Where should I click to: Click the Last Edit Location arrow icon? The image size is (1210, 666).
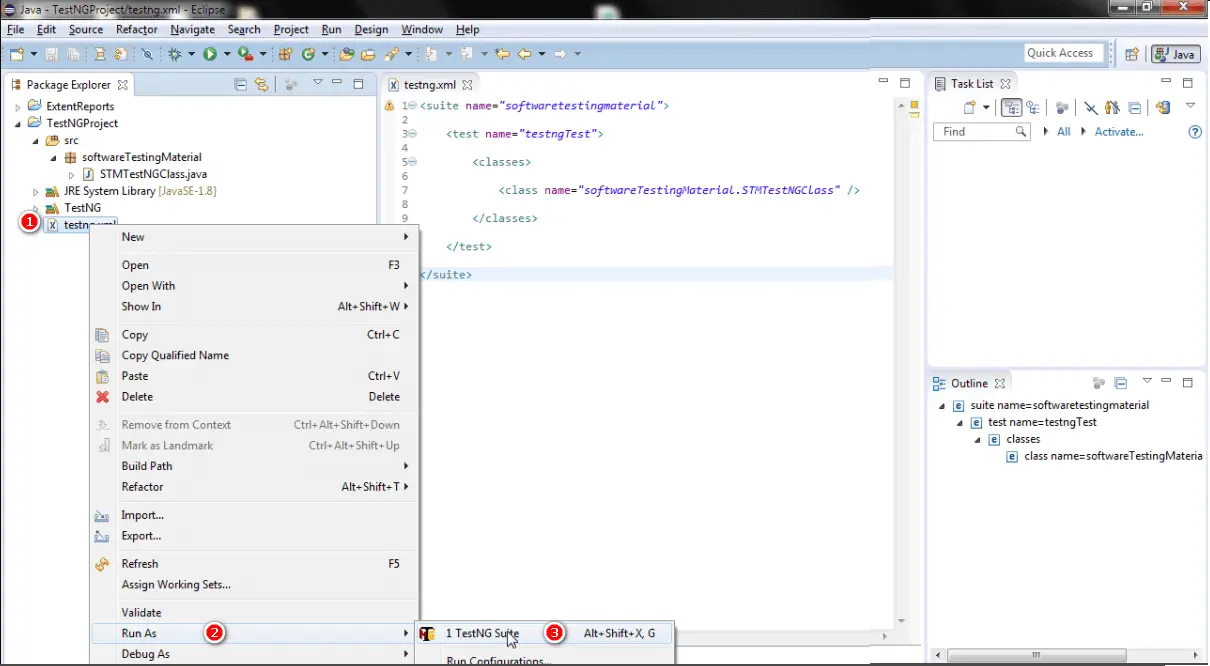[502, 54]
